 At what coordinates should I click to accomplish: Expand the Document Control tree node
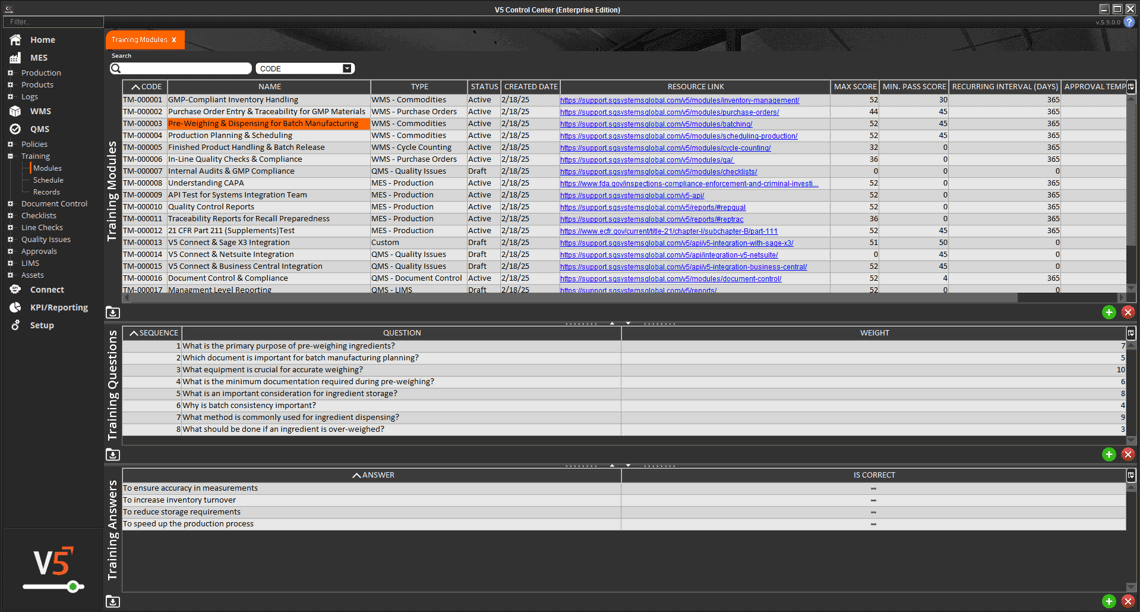coord(10,204)
